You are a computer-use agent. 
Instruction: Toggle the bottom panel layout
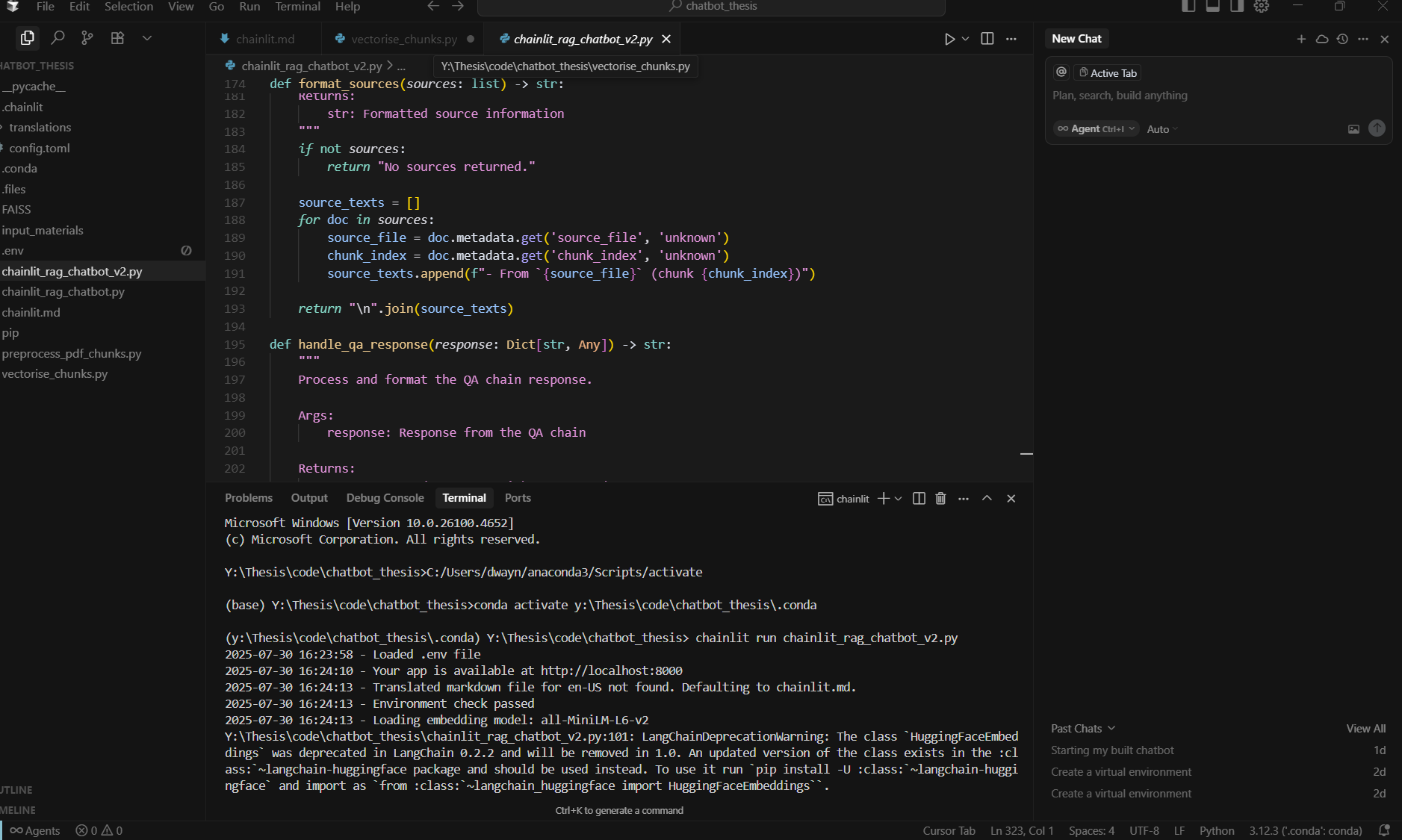[1212, 7]
